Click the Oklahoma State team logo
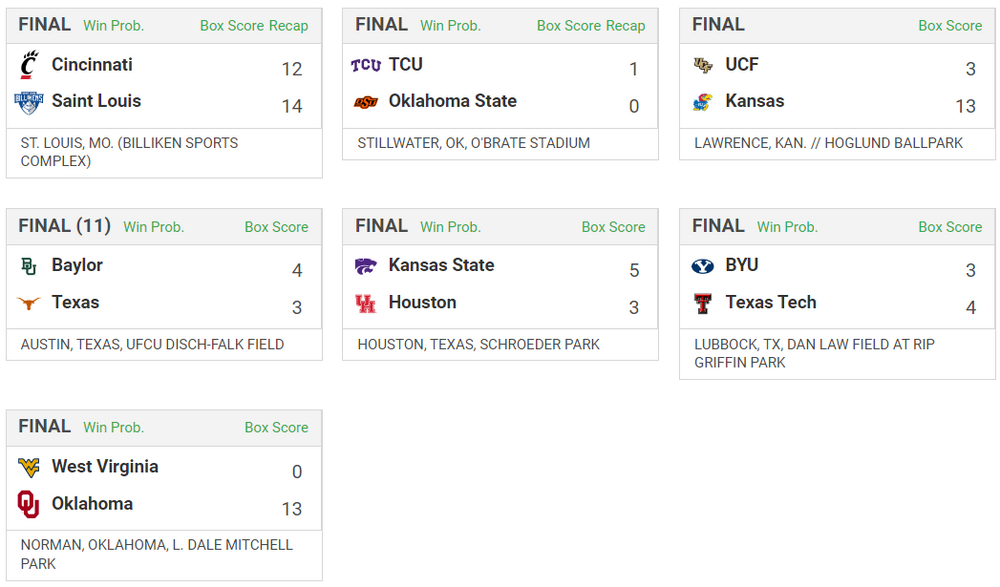 (366, 102)
